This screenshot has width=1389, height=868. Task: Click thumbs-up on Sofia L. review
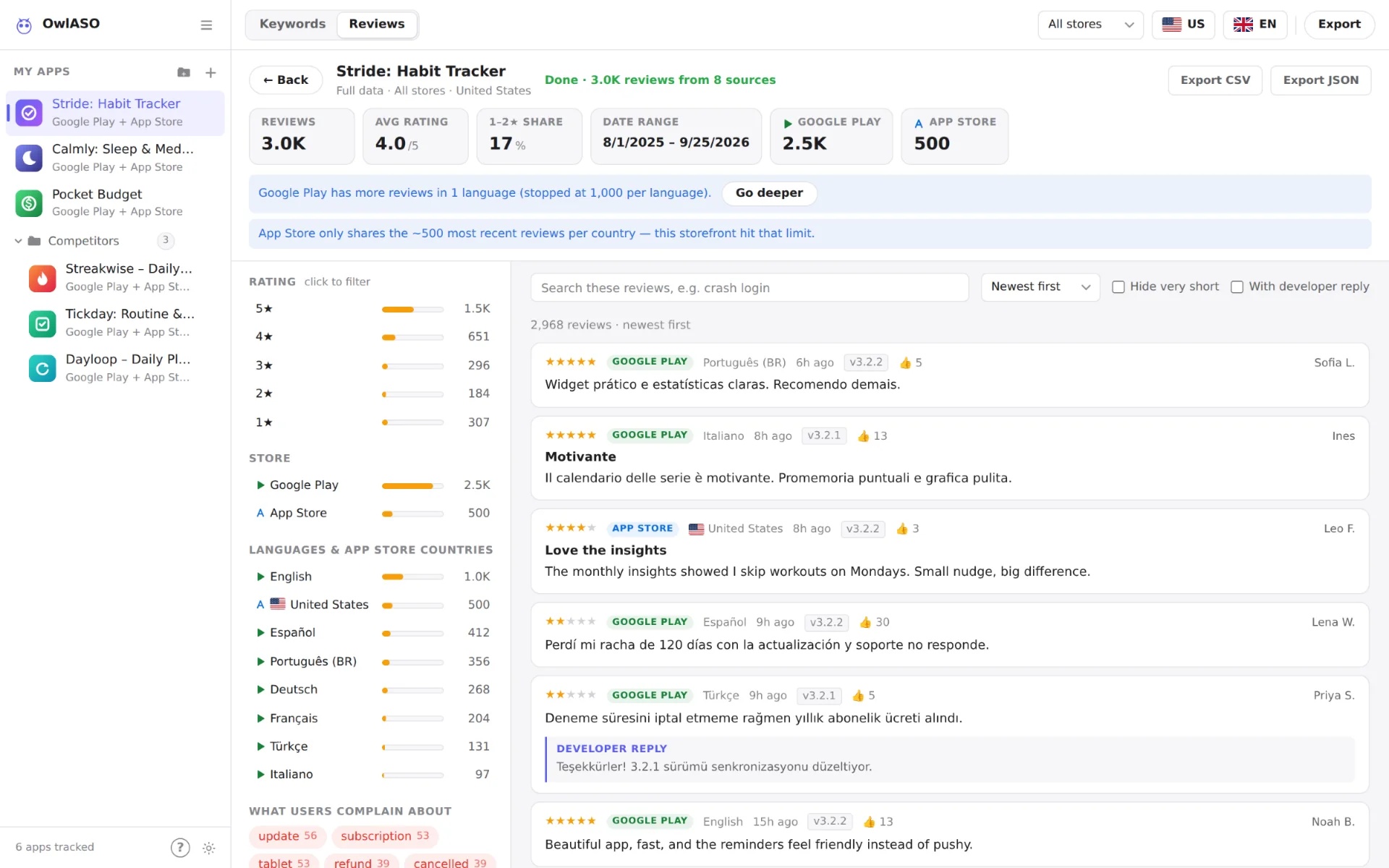click(905, 362)
